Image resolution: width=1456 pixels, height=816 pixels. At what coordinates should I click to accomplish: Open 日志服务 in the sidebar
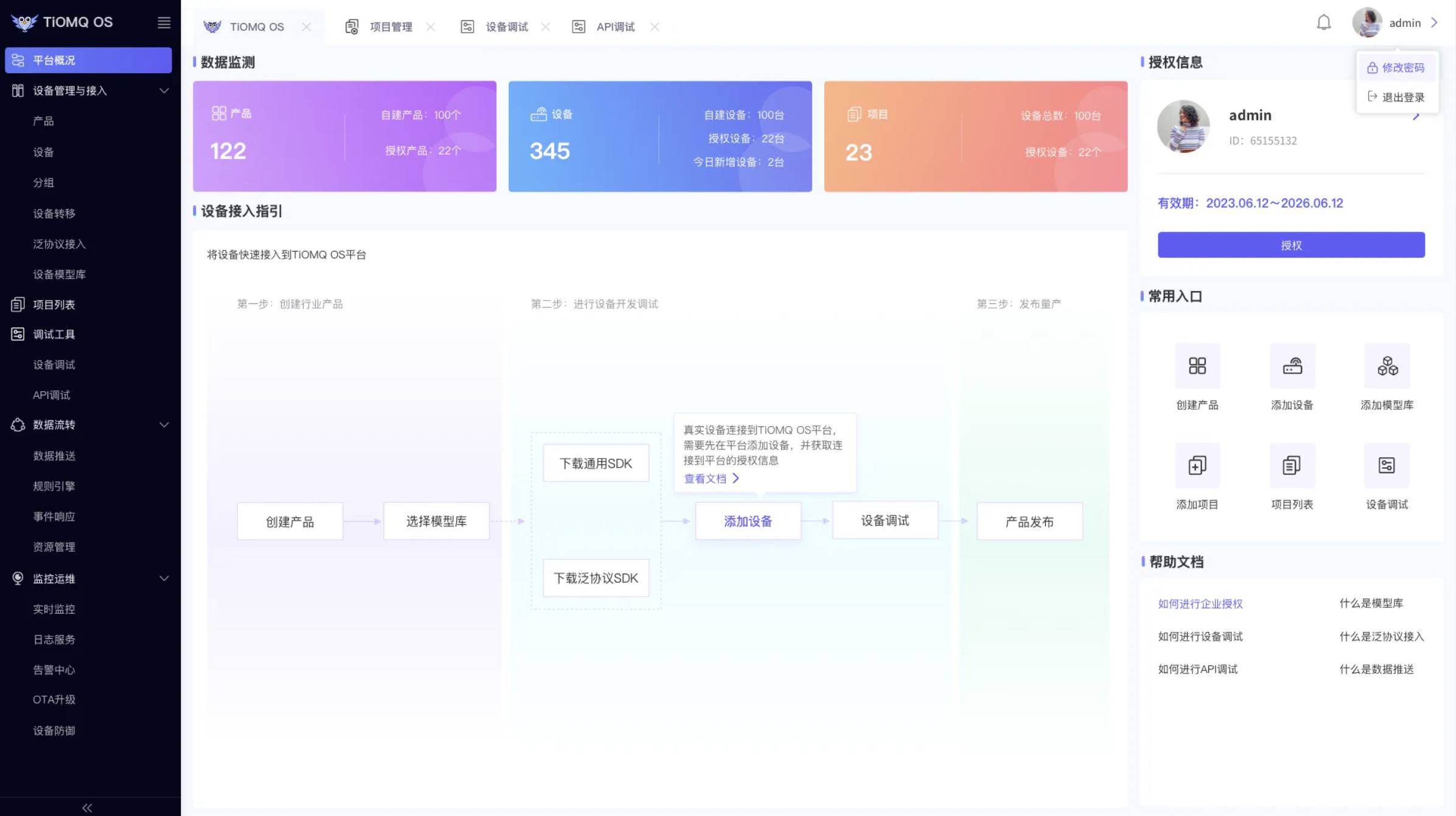pyautogui.click(x=54, y=639)
